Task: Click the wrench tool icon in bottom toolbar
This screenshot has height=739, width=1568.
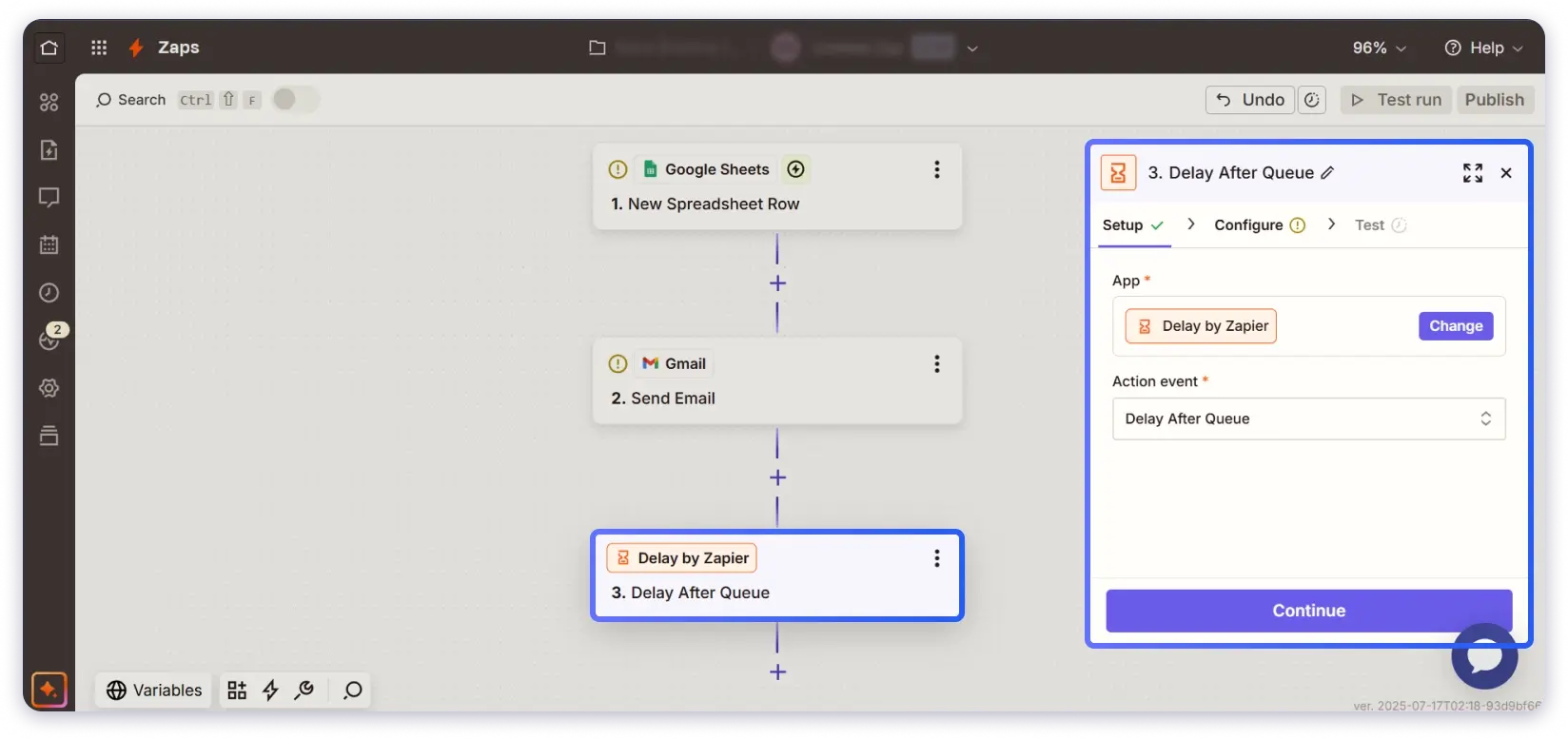Action: (304, 690)
